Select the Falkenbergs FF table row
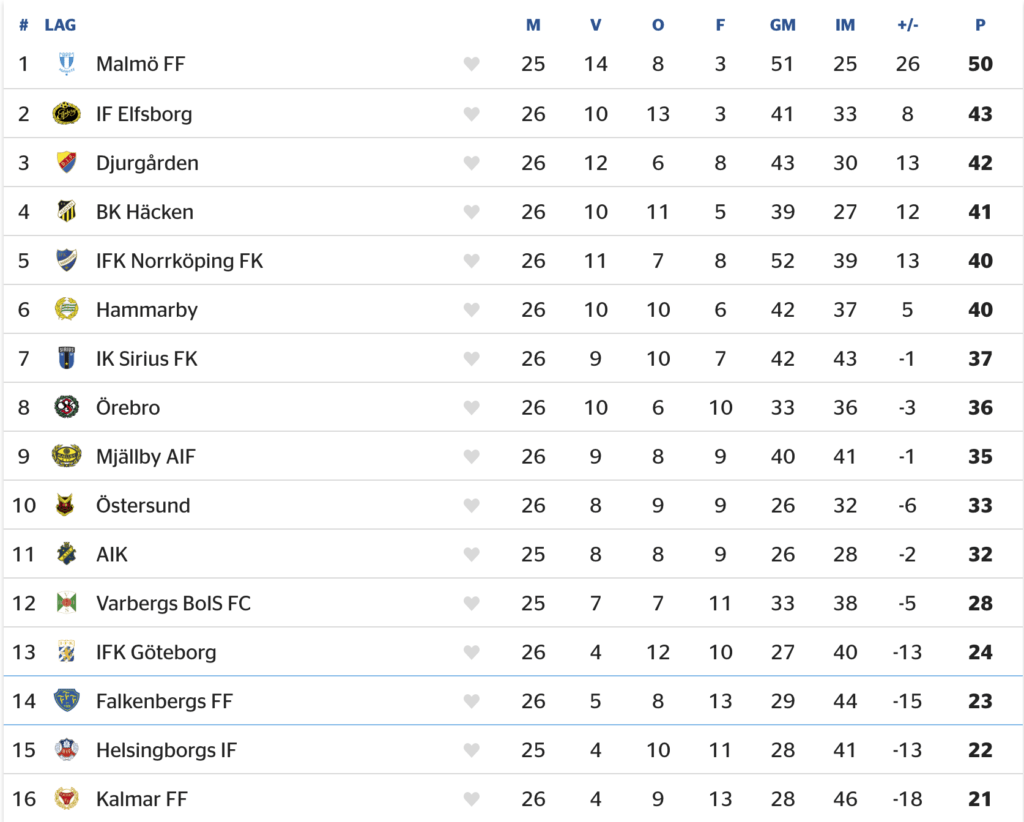Viewport: 1024px width, 822px height. pyautogui.click(x=513, y=701)
